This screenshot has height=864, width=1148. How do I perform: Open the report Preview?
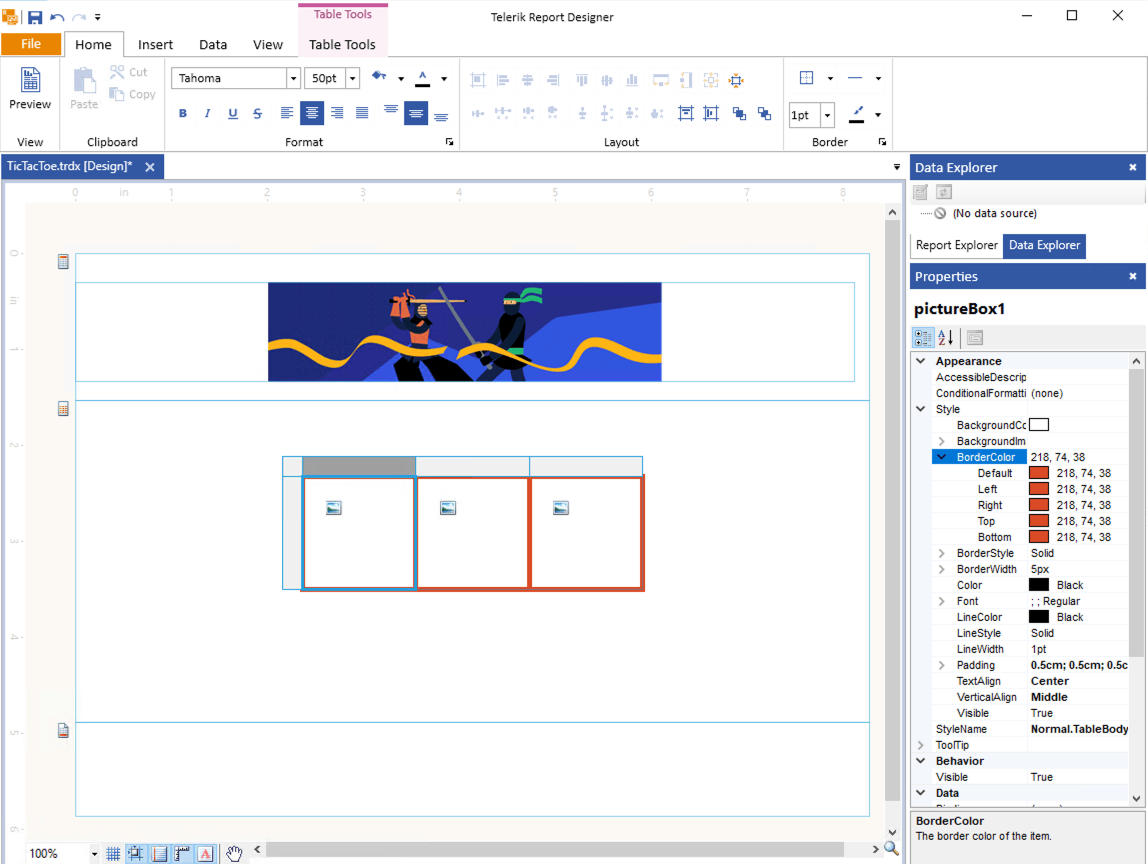tap(30, 88)
